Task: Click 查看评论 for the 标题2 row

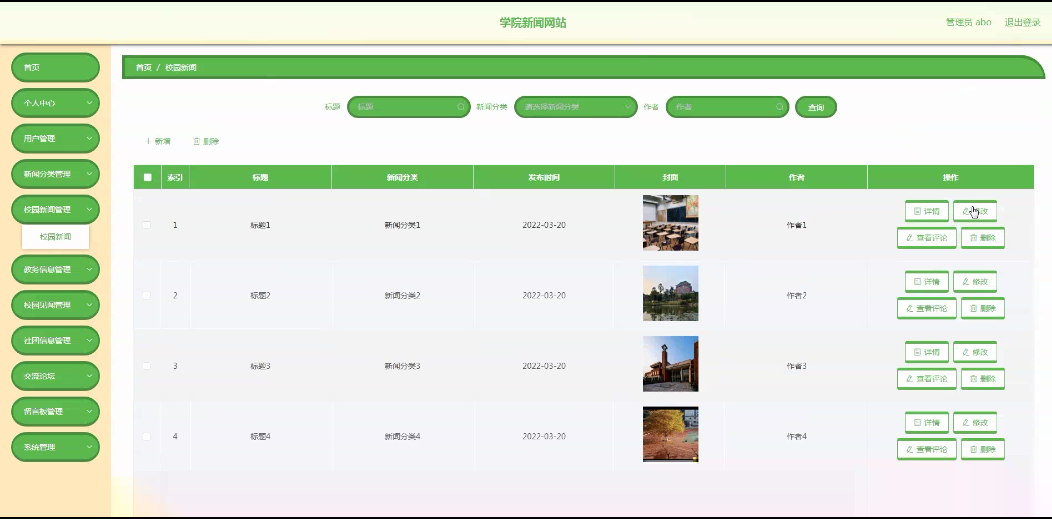Action: click(x=927, y=308)
